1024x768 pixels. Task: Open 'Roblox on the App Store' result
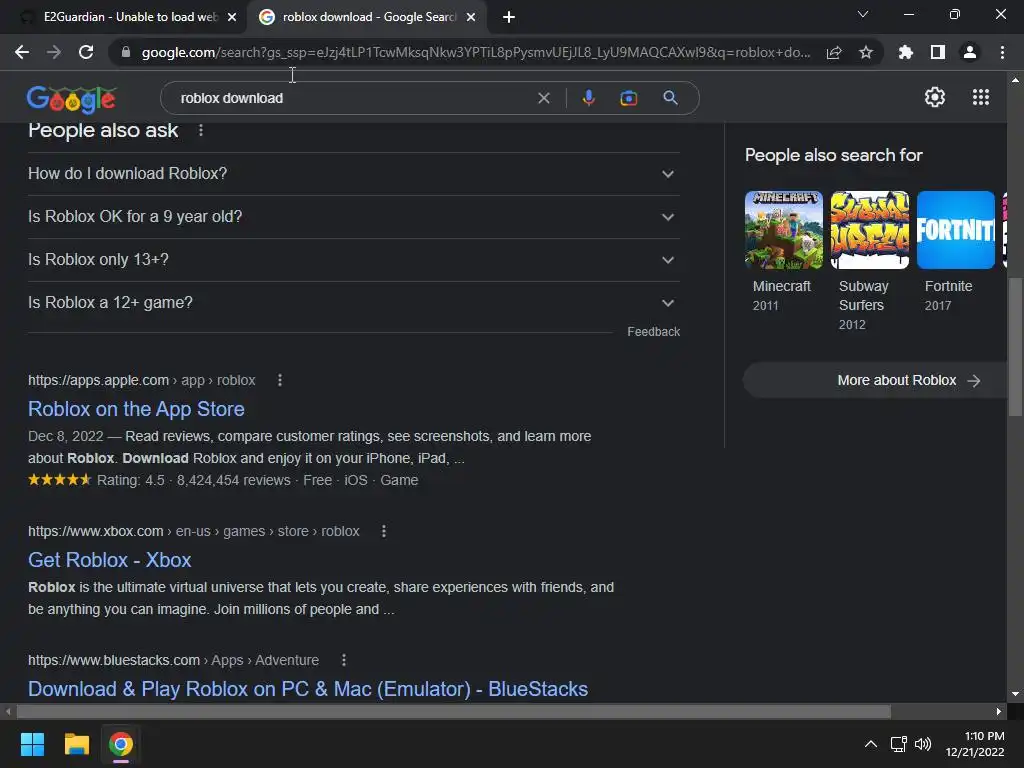[136, 409]
